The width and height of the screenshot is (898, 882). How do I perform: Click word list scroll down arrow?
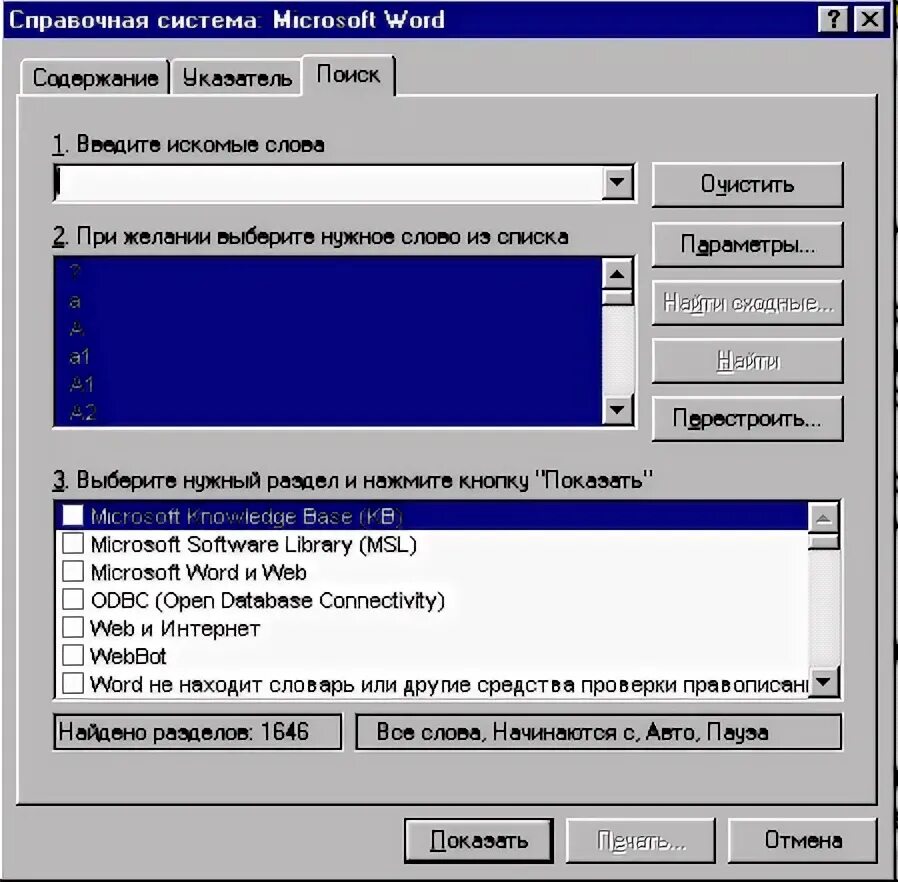pos(617,409)
